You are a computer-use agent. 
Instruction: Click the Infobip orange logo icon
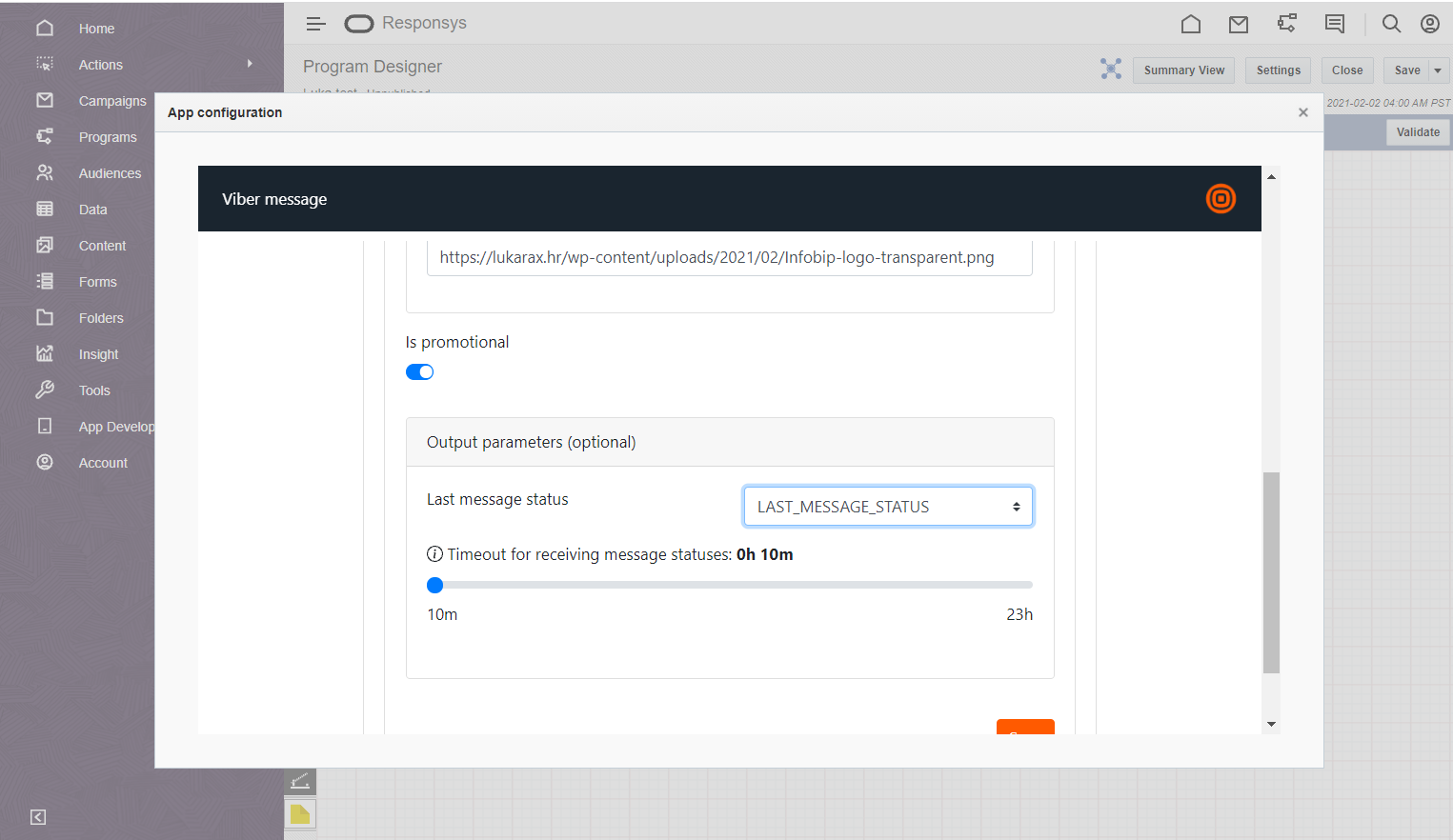(x=1220, y=199)
